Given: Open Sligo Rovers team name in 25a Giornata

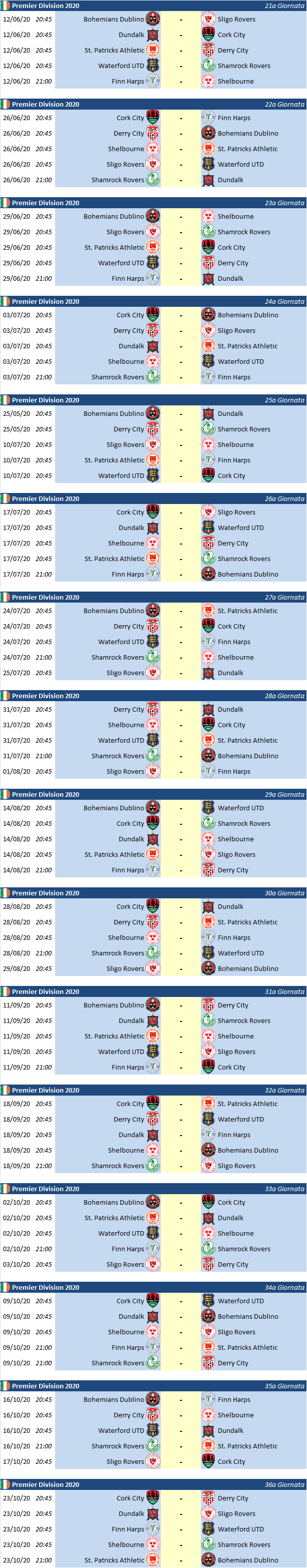Looking at the screenshot, I should click(125, 445).
